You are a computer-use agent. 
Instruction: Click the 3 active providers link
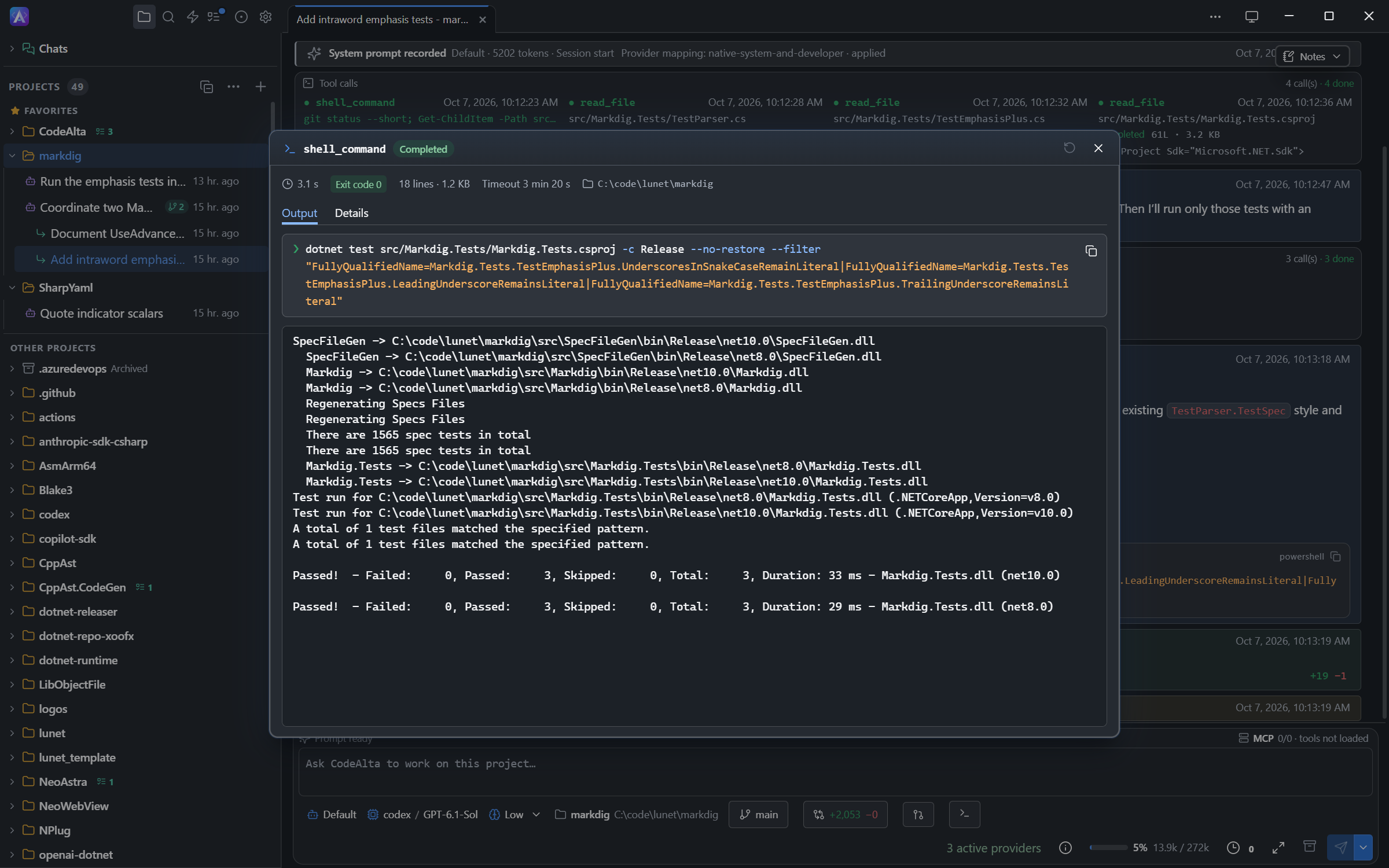pos(993,848)
